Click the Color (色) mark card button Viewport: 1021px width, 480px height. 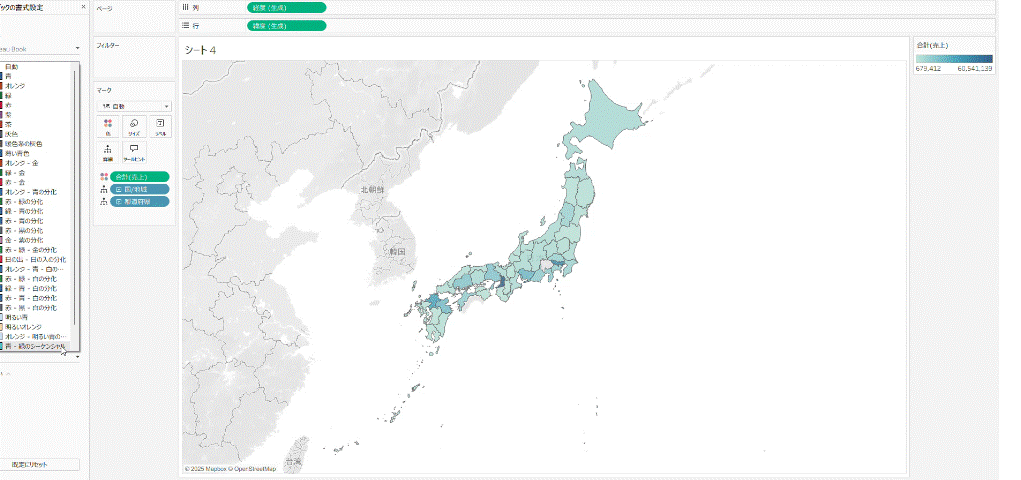click(x=107, y=126)
